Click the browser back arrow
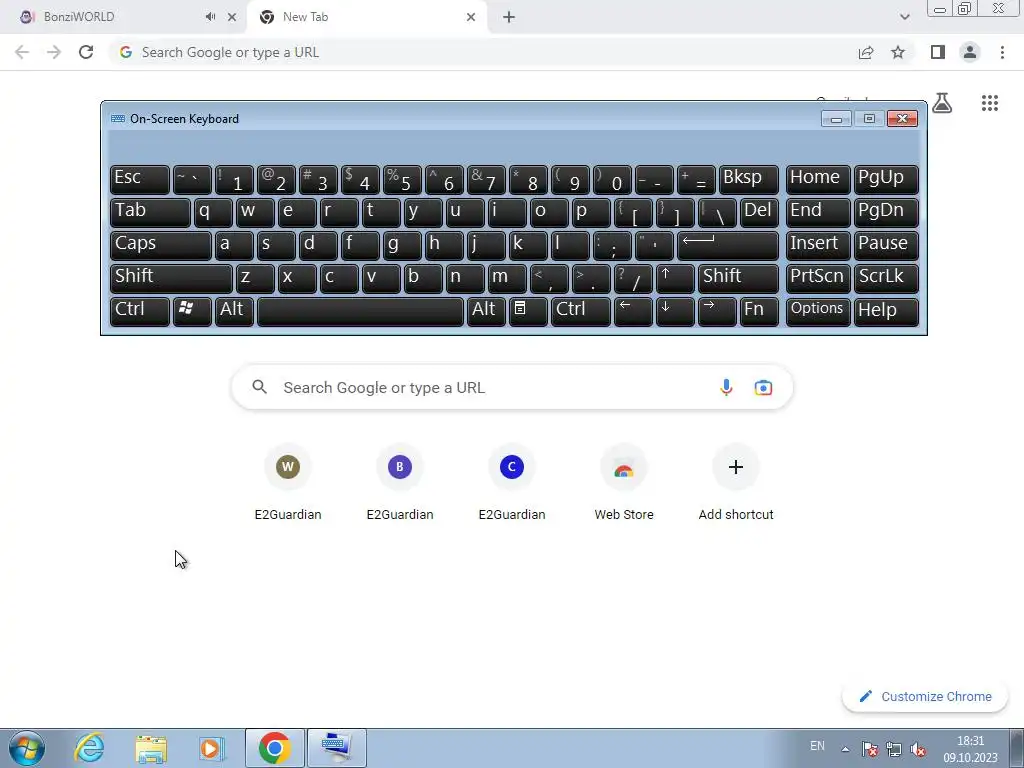Viewport: 1024px width, 768px height. tap(22, 52)
